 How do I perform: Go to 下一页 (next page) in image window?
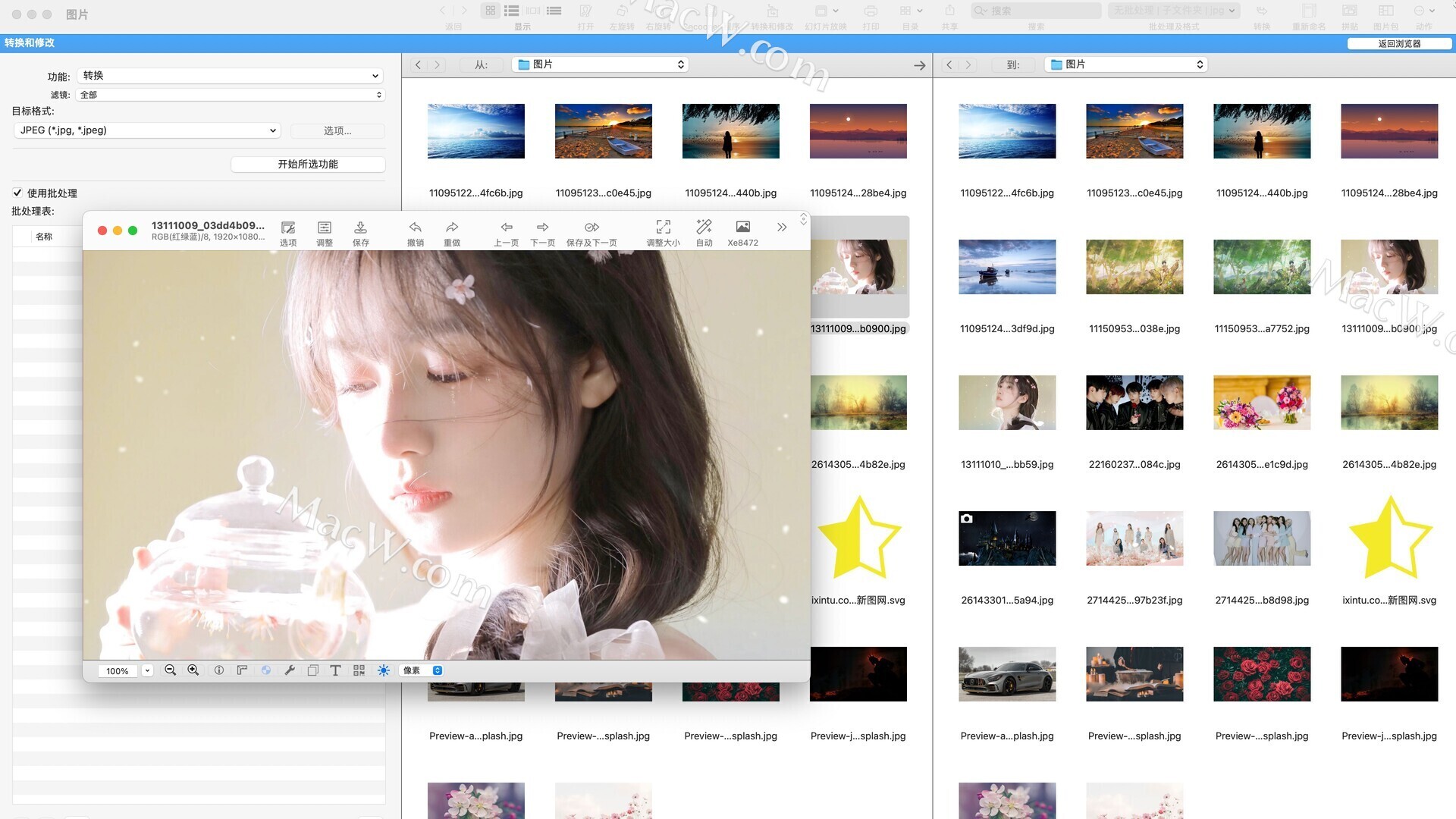tap(543, 233)
